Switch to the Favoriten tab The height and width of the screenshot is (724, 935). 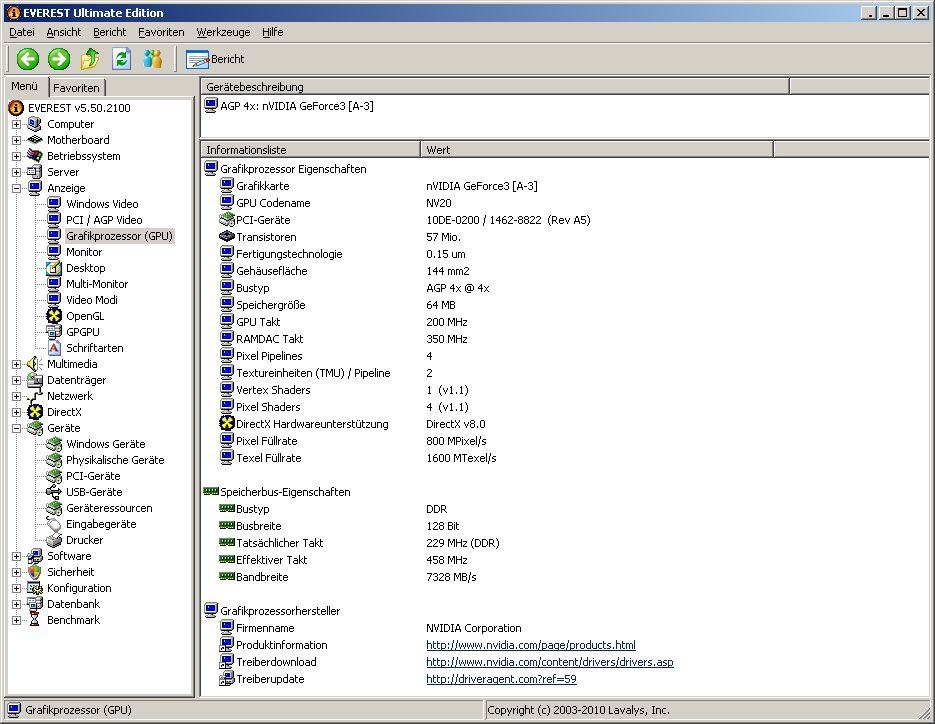tap(76, 88)
